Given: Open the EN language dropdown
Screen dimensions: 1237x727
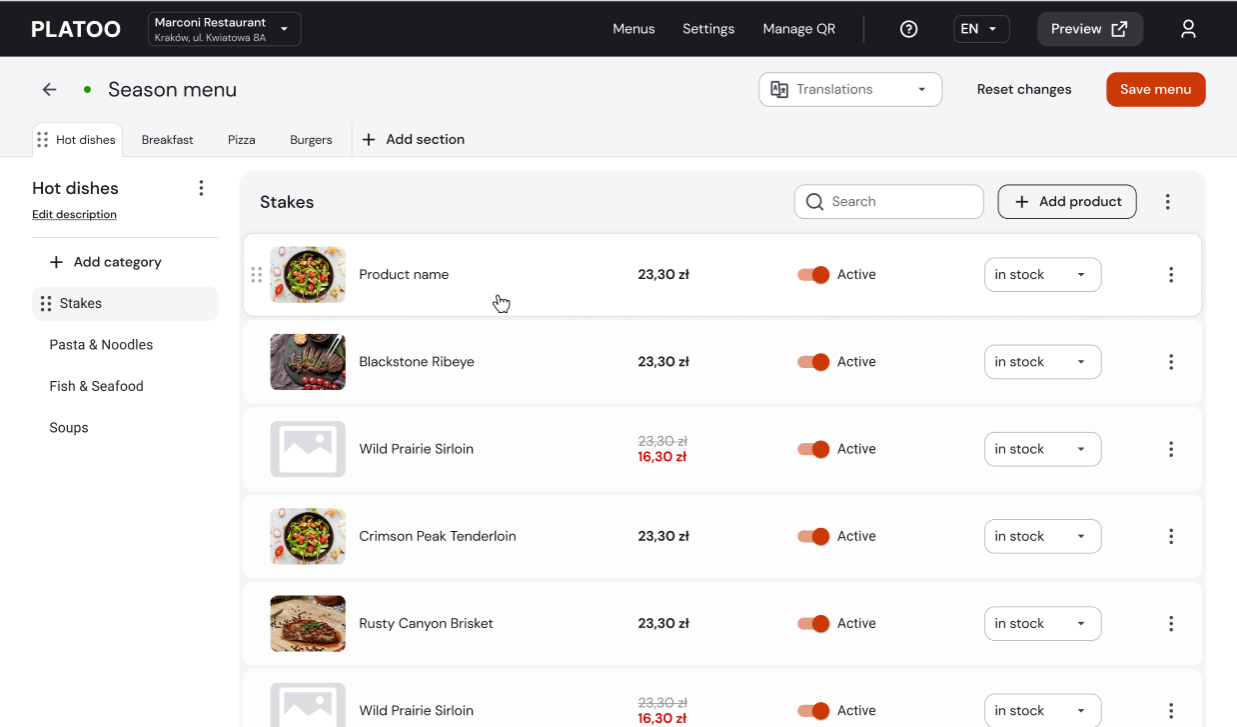Looking at the screenshot, I should (x=980, y=28).
